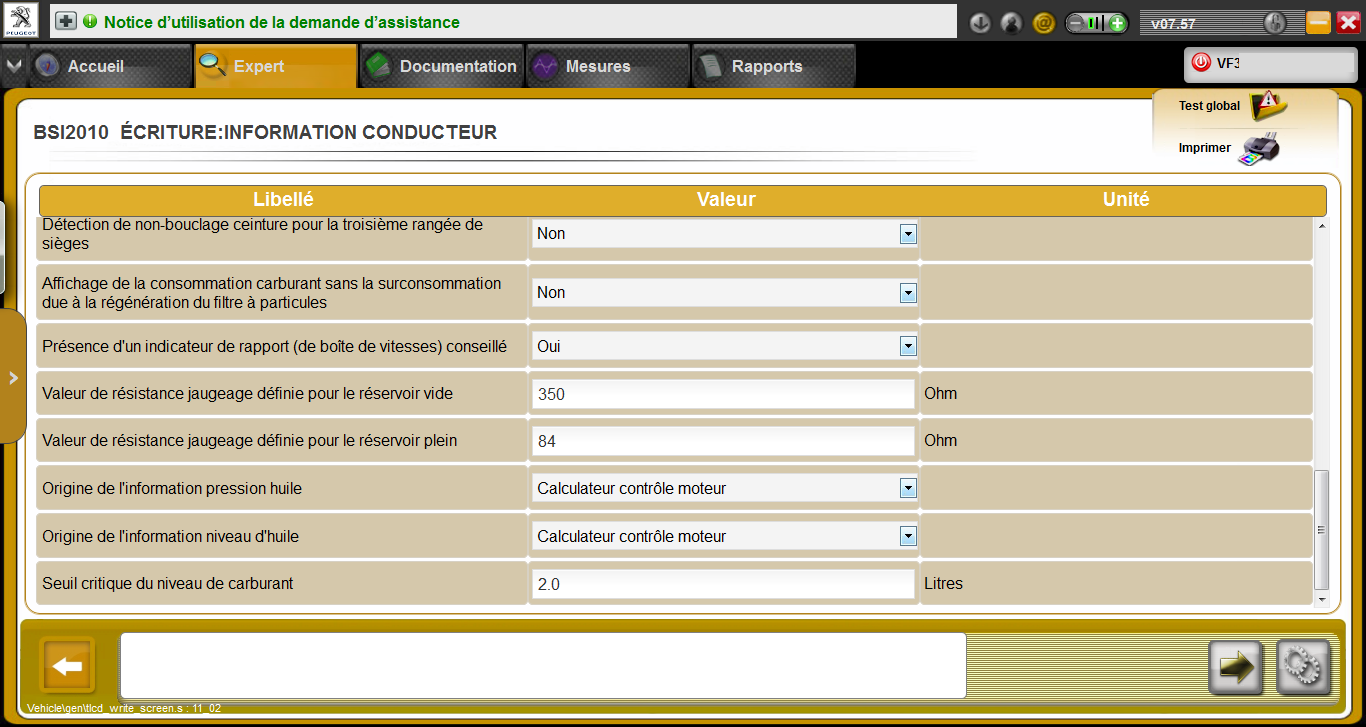Screen dimensions: 1366x727
Task: Click the yellow @ email icon
Action: [x=1043, y=22]
